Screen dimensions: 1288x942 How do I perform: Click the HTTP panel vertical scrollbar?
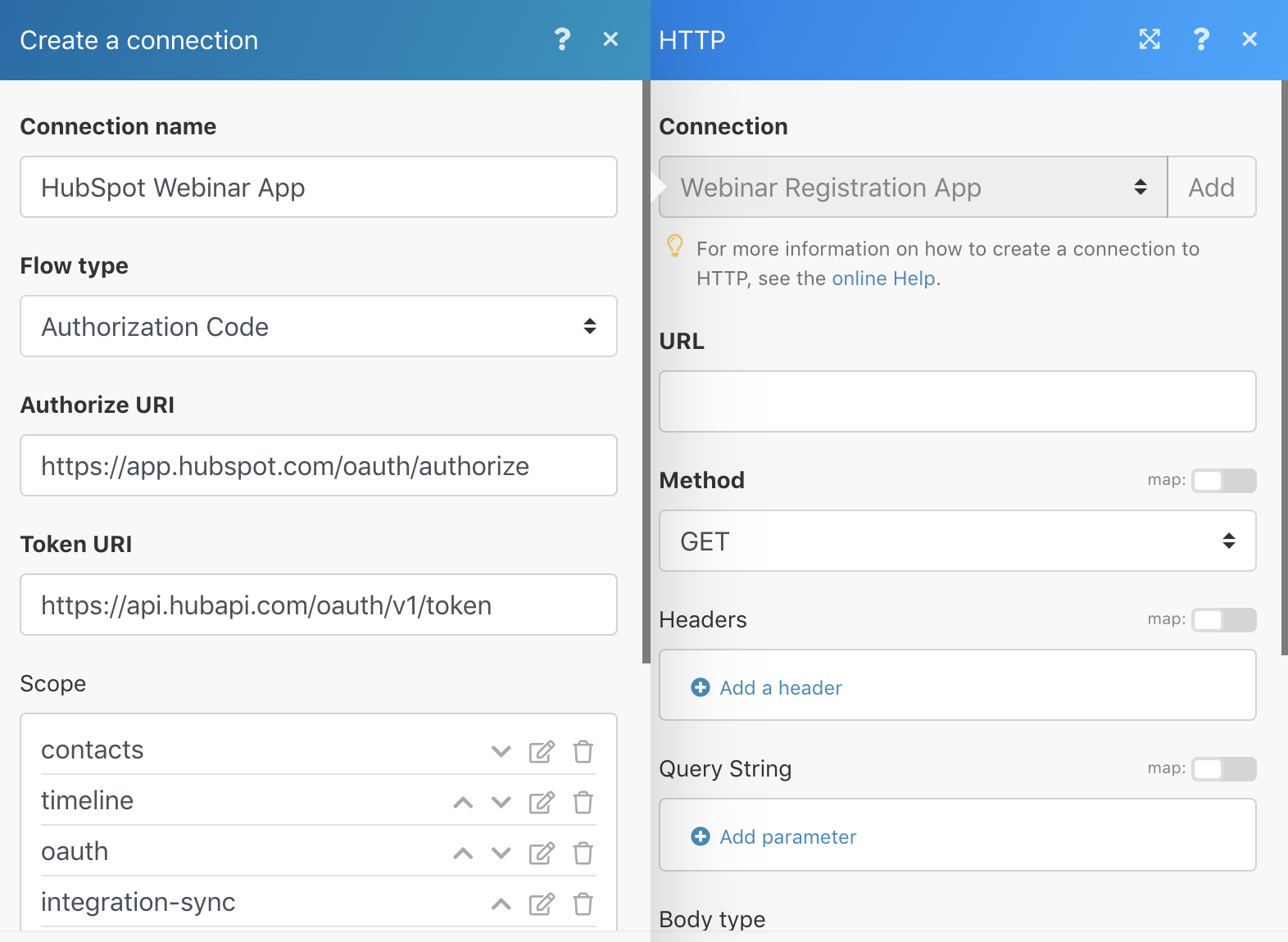point(1284,368)
